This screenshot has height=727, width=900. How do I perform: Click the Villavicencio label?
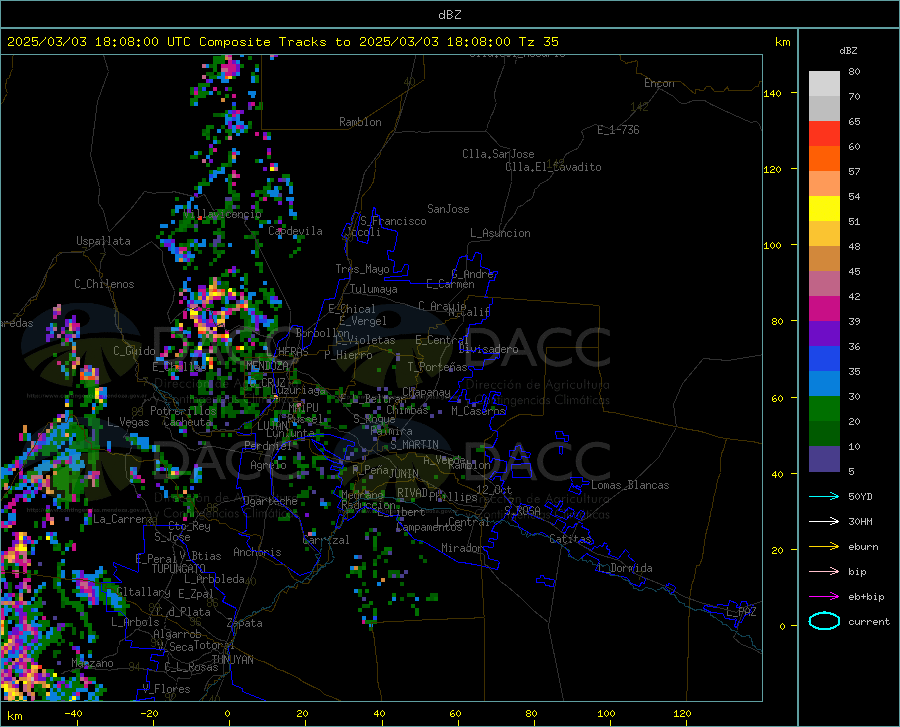223,215
